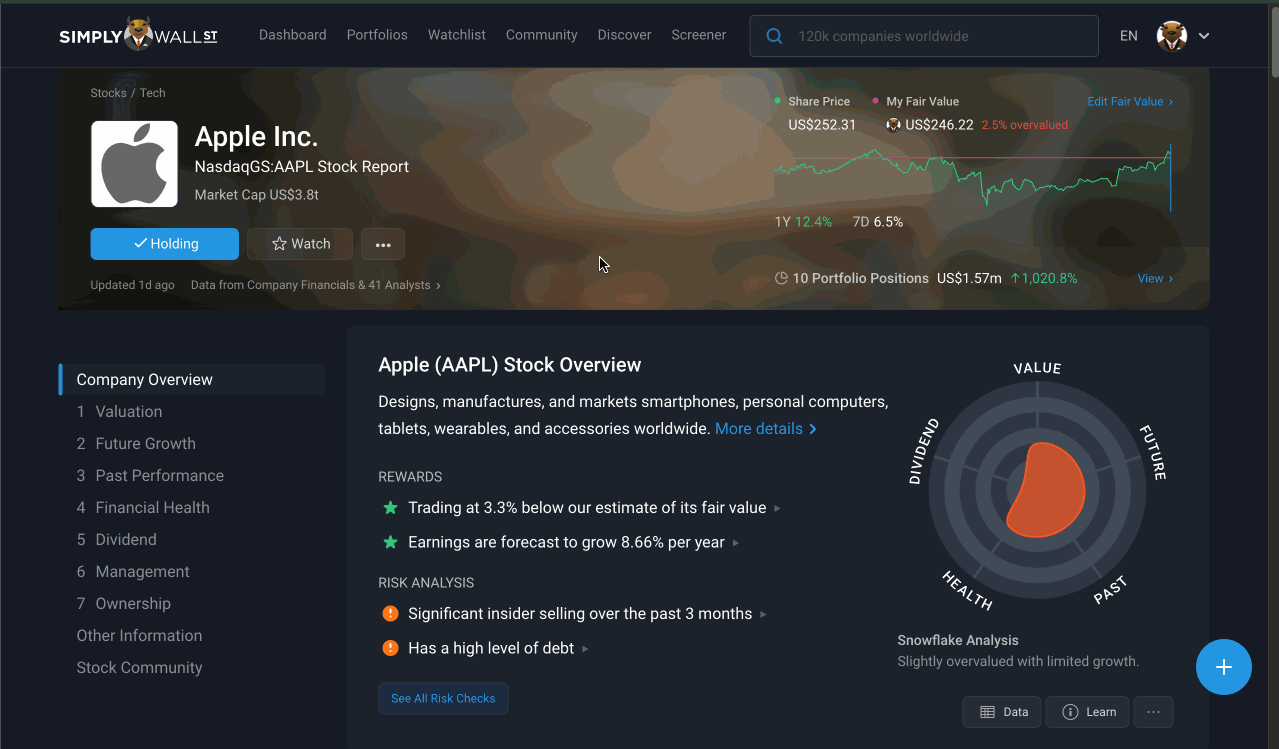Go to the Financial Health section
This screenshot has height=749, width=1279.
pyautogui.click(x=143, y=508)
